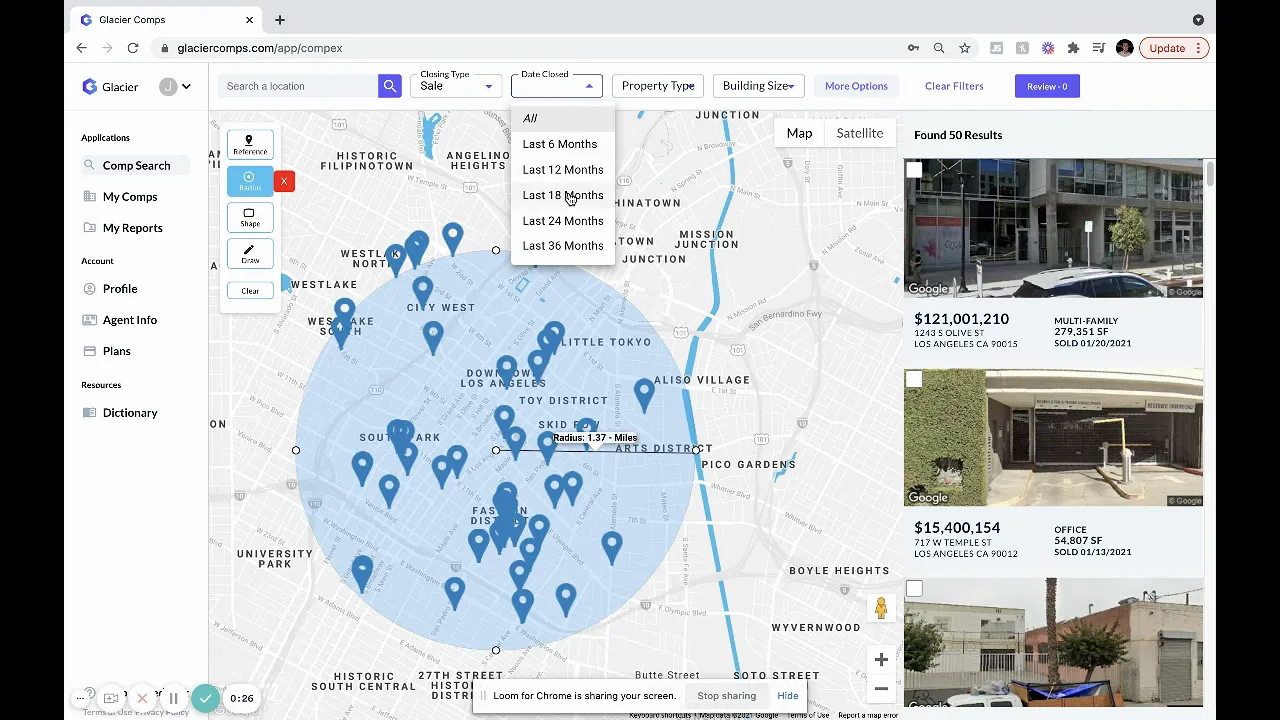Open the Building Size dropdown
The image size is (1280, 720).
[x=758, y=86]
